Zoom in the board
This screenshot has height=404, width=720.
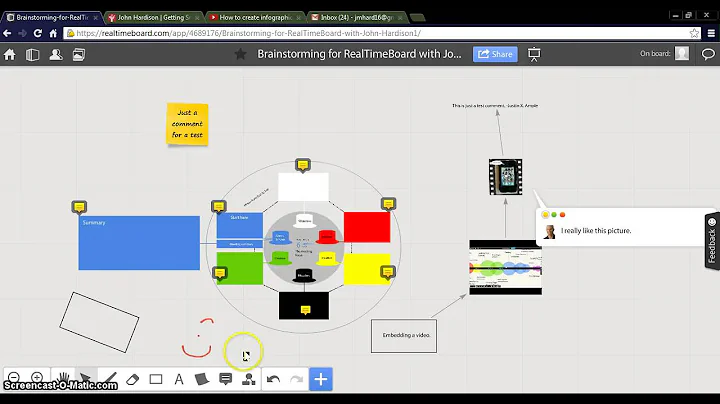point(37,377)
